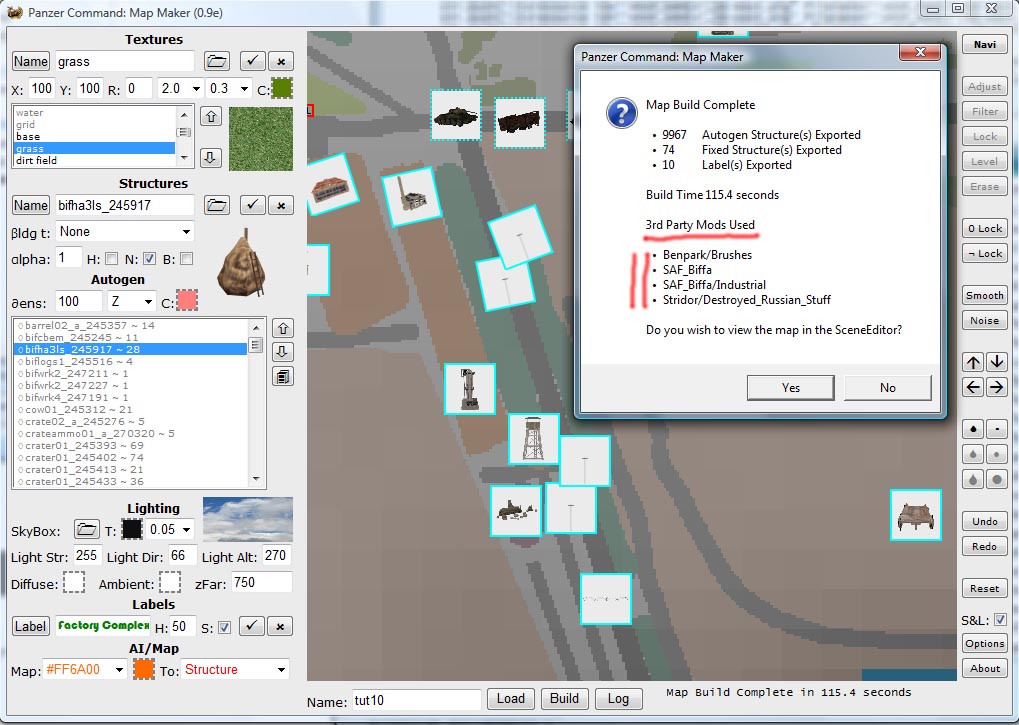Click the Navi button
The image size is (1019, 725).
pyautogui.click(x=985, y=44)
